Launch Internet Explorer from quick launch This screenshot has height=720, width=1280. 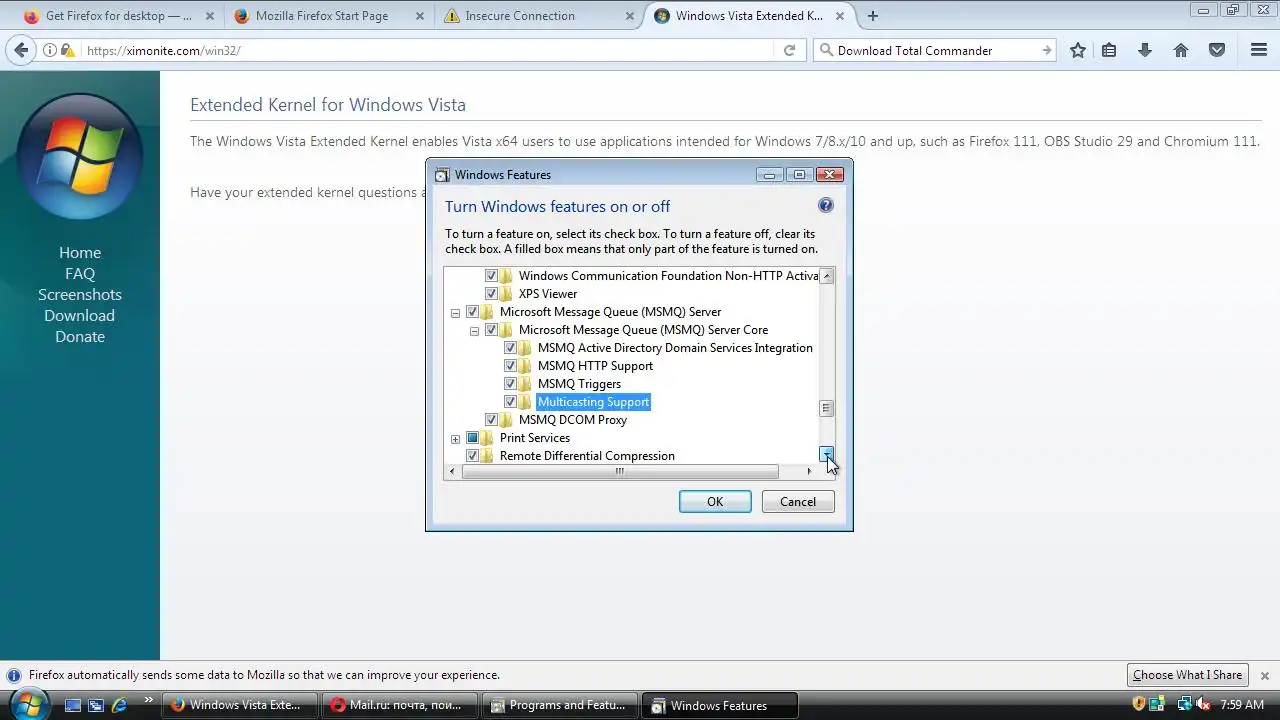click(119, 705)
